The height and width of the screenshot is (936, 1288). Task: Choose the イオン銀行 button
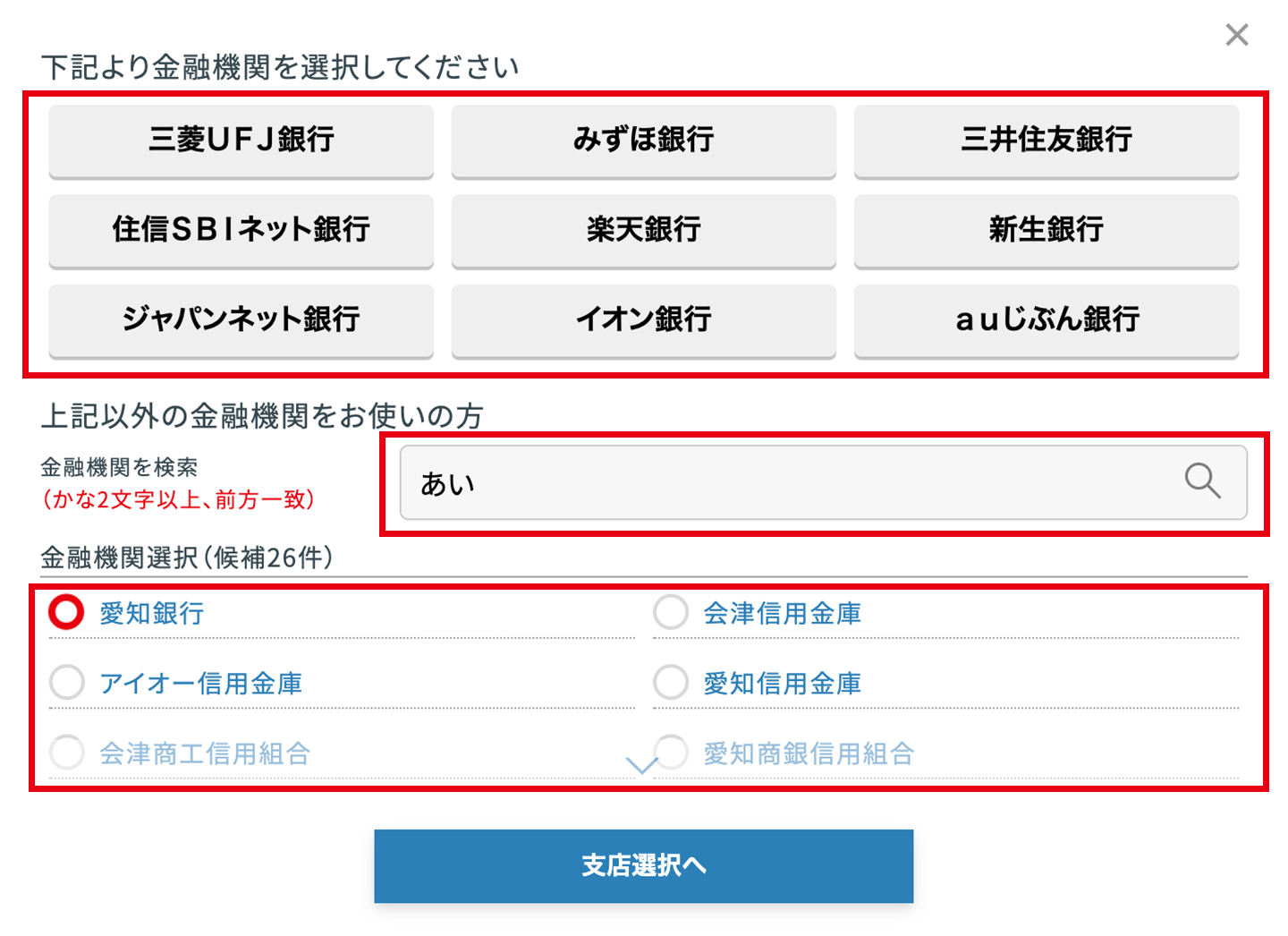coord(643,319)
